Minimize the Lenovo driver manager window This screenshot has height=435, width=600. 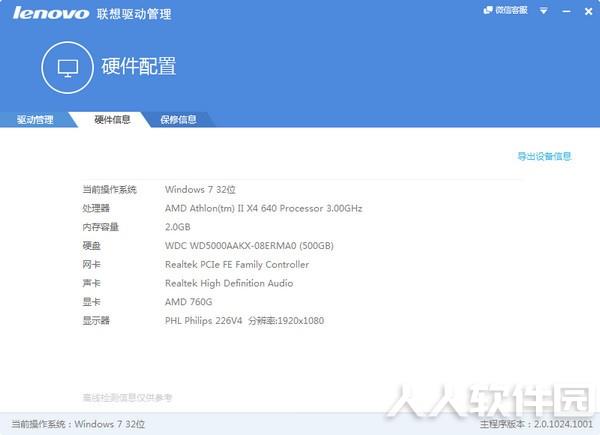click(566, 11)
